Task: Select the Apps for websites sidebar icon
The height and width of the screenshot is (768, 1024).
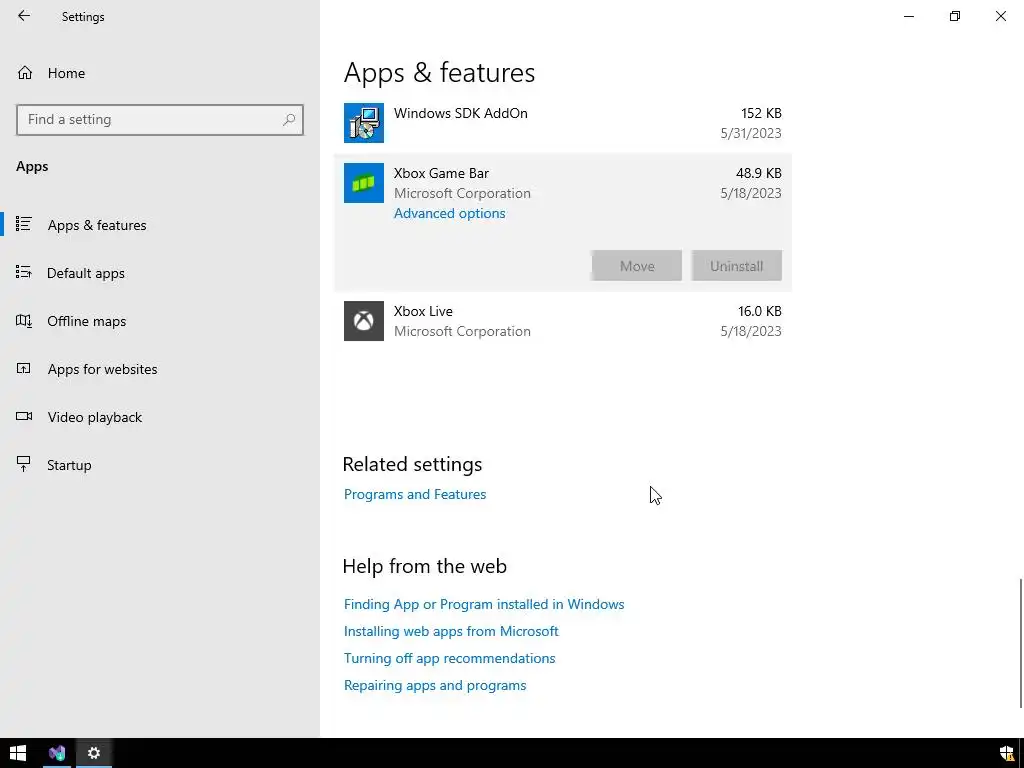Action: [24, 368]
